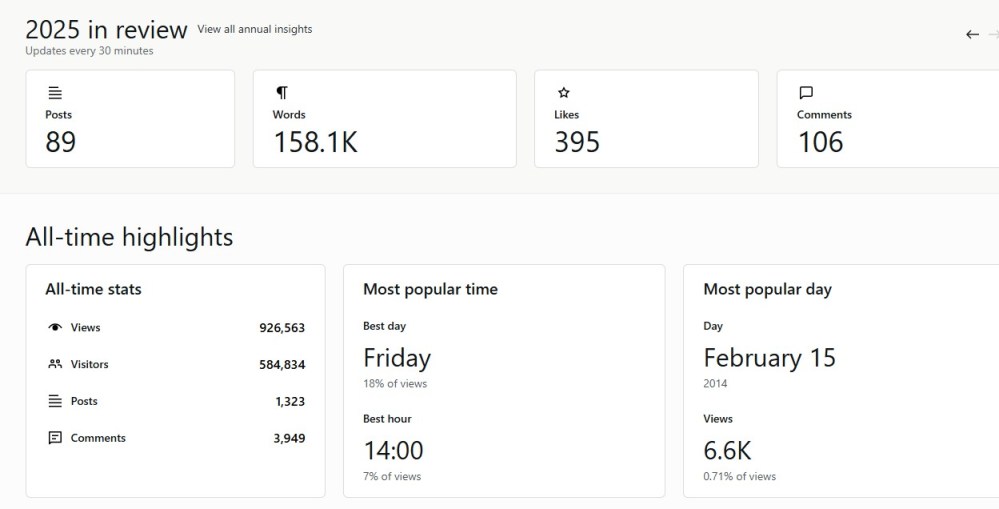Select the Visitors 584,834 row
Image resolution: width=999 pixels, height=509 pixels.
click(175, 364)
